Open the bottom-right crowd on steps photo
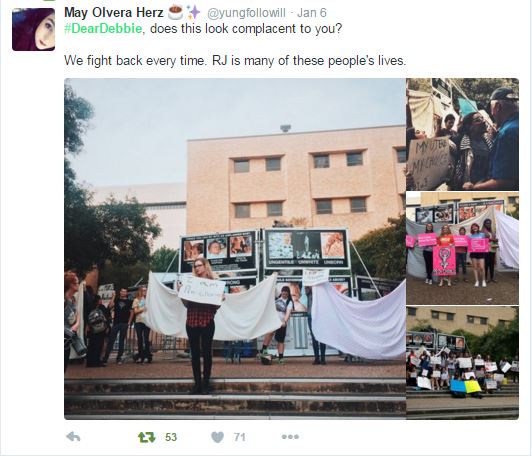532x456 pixels. [x=462, y=363]
